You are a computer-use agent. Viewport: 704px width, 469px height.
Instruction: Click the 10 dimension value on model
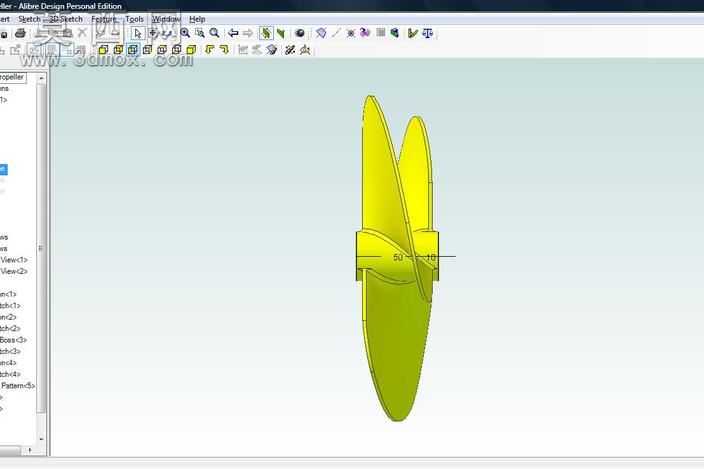pos(430,257)
